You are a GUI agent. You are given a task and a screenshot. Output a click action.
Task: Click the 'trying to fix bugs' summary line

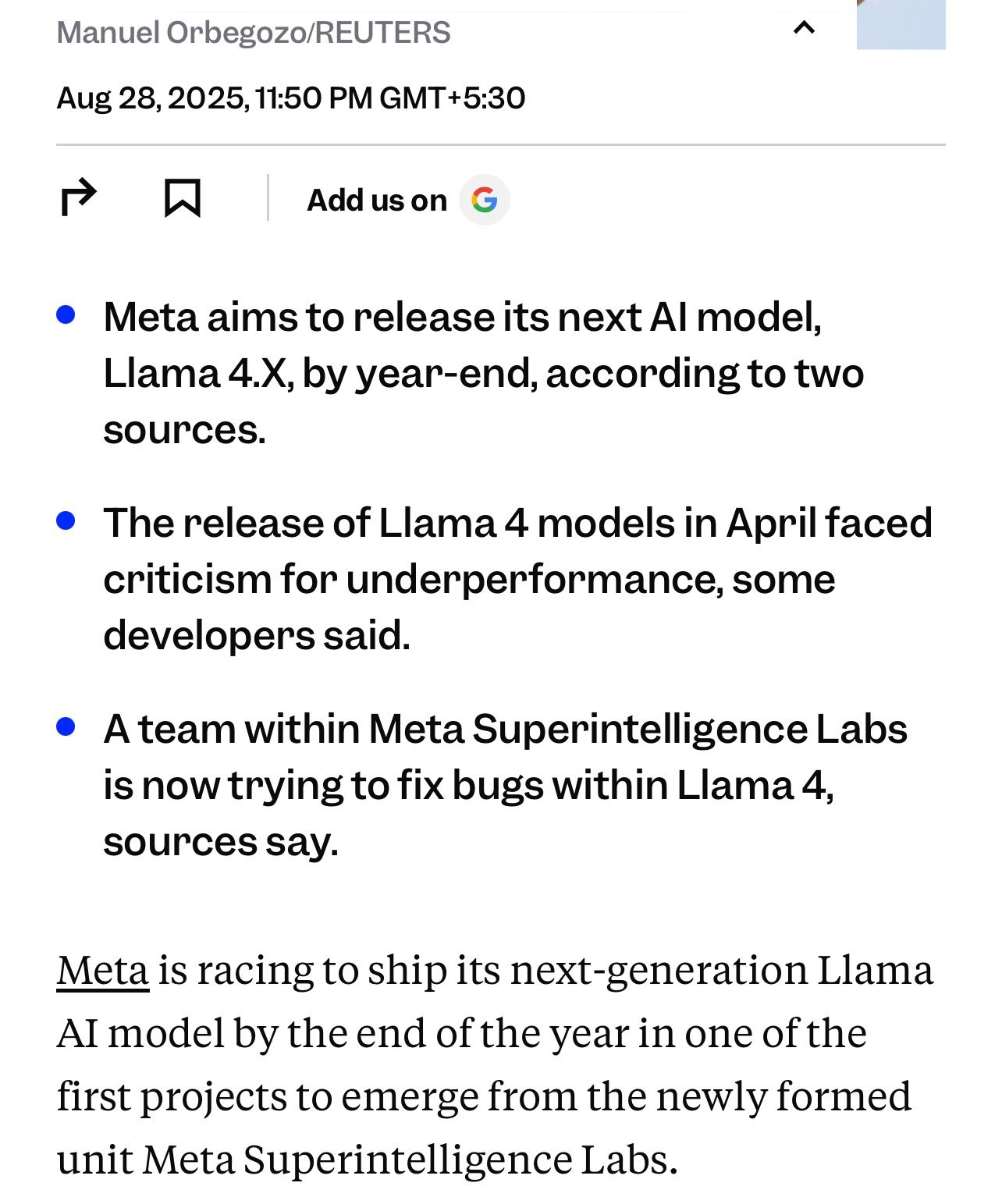(x=468, y=786)
